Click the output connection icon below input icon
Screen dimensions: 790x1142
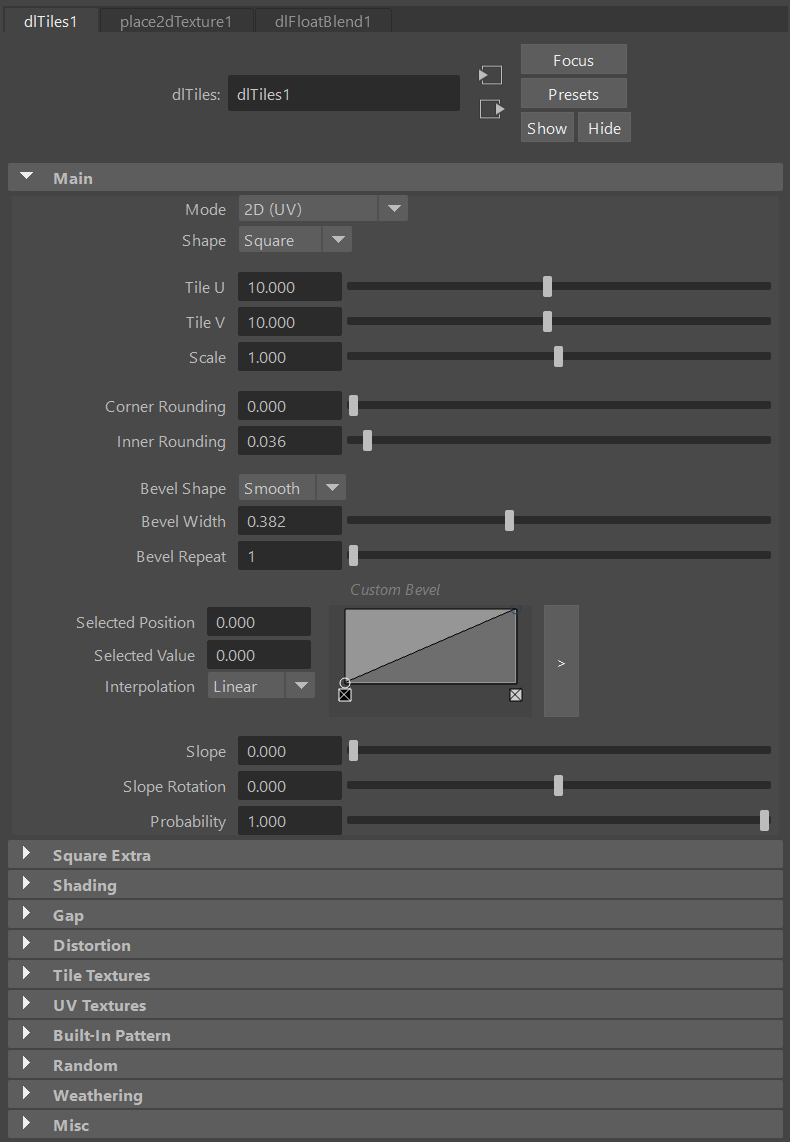pos(490,109)
